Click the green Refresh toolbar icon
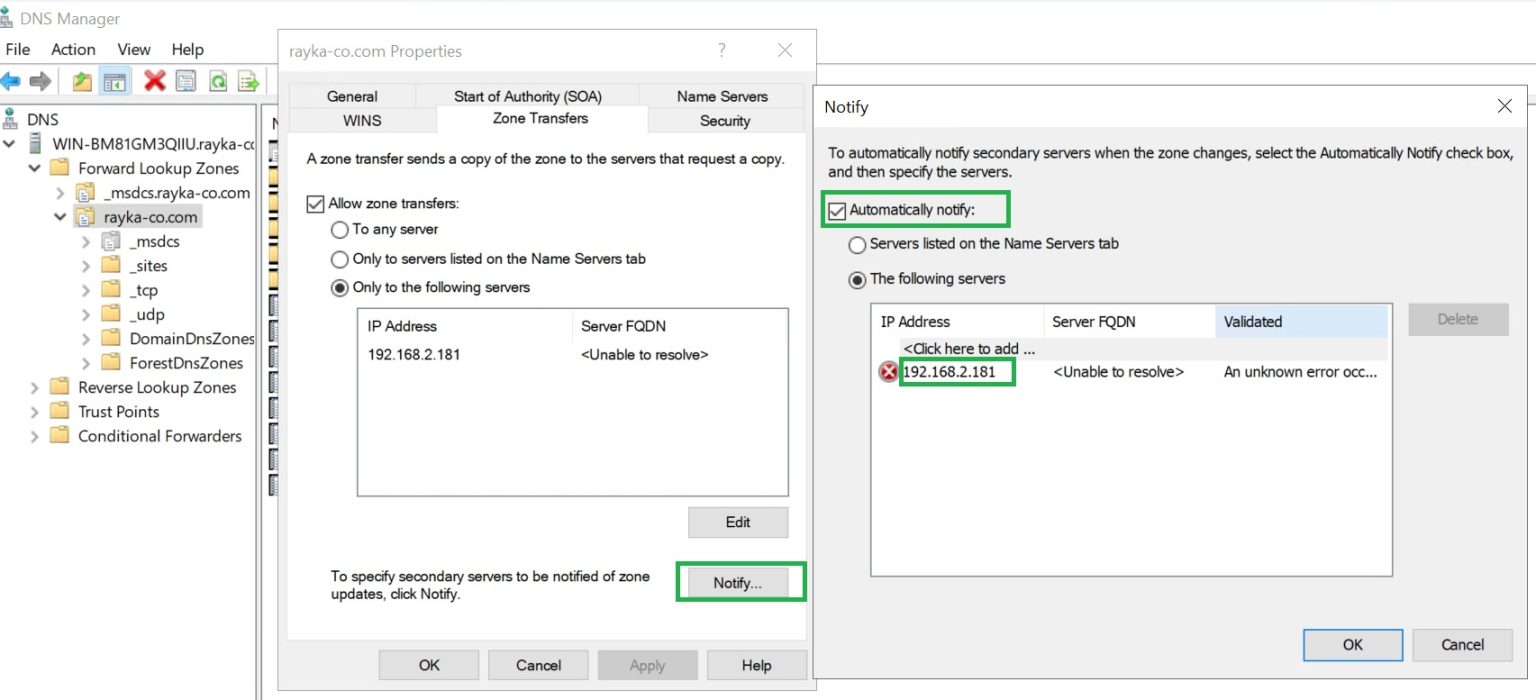 (217, 81)
